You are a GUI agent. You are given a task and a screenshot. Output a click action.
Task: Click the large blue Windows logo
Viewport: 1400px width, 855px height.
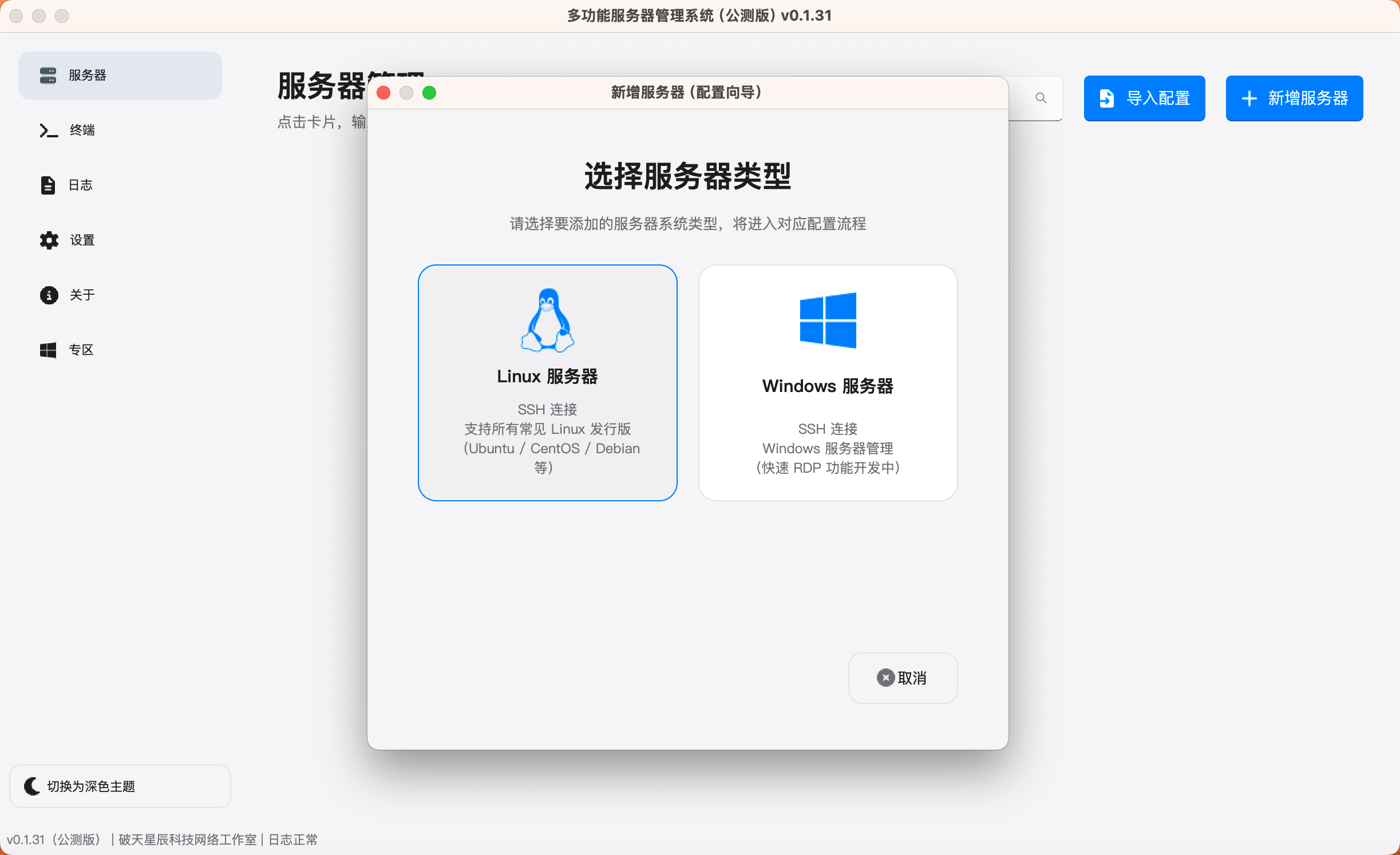pos(828,320)
